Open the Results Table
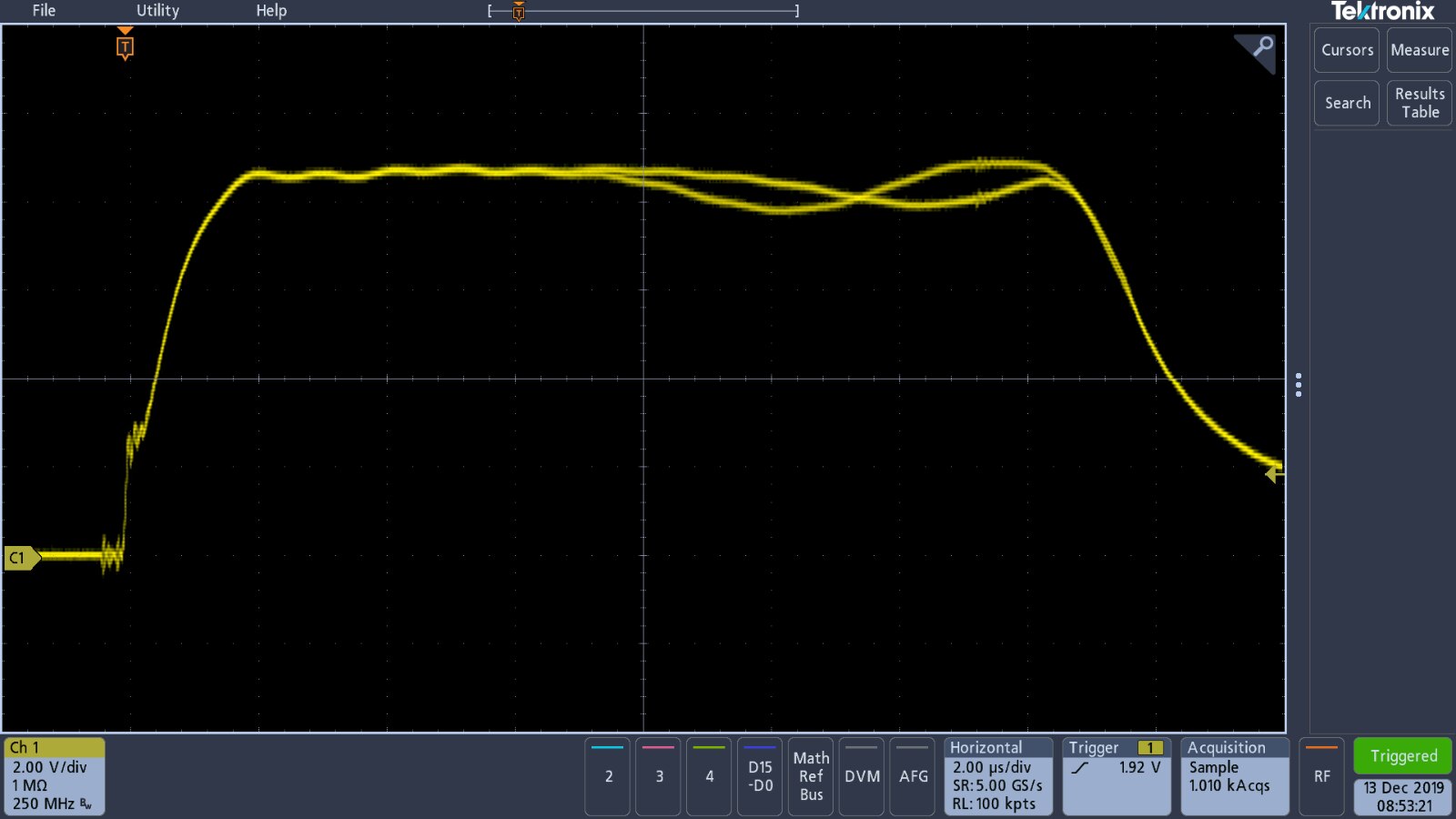The image size is (1456, 819). point(1420,103)
